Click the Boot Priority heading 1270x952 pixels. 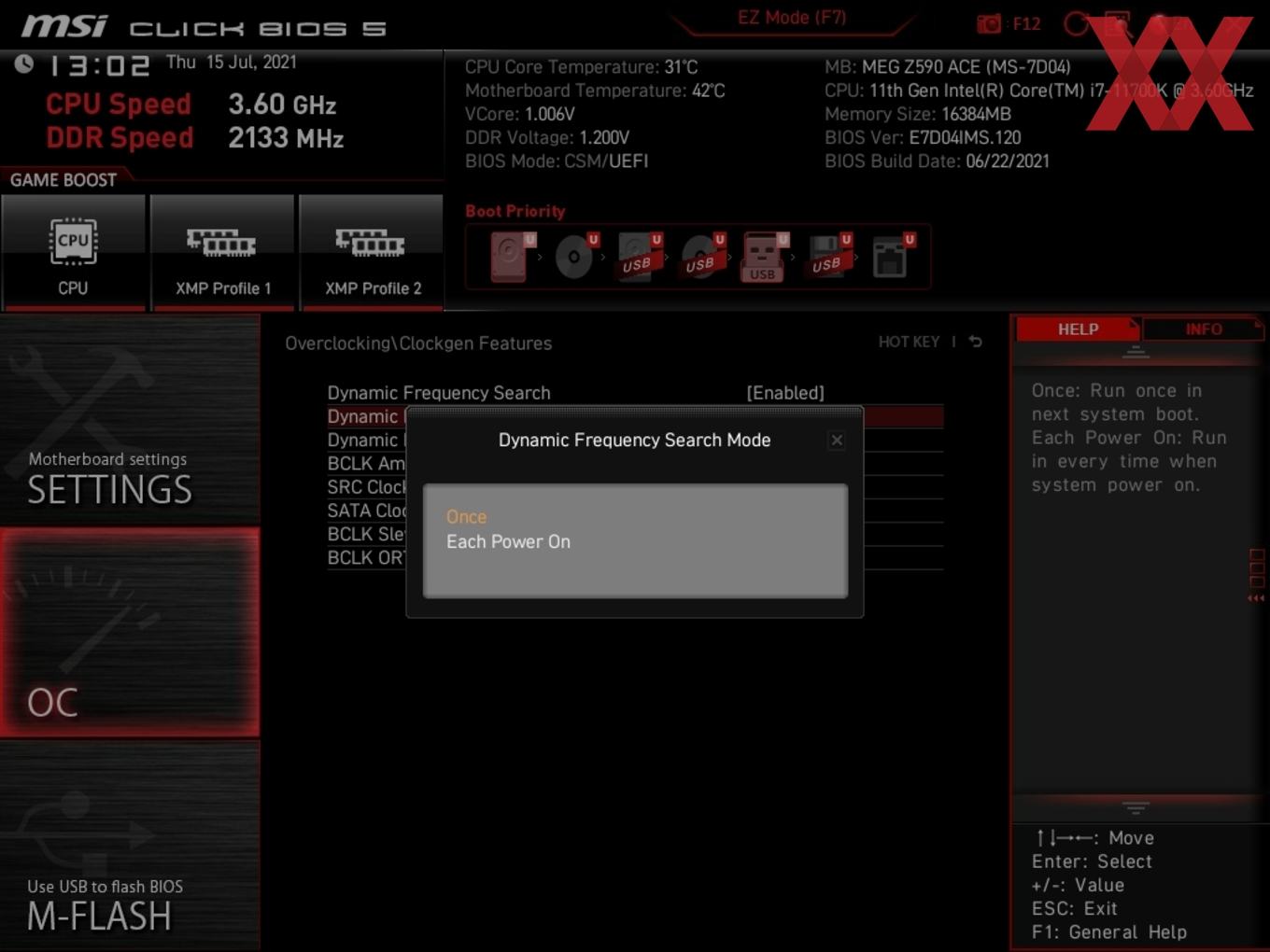[x=515, y=211]
